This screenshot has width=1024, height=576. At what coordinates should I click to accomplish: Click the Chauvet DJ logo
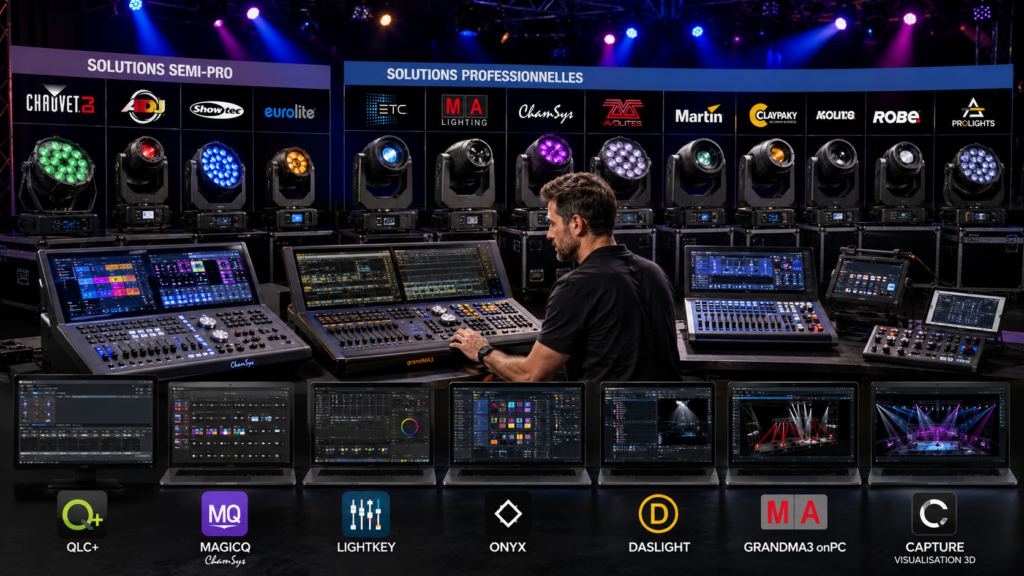(x=59, y=101)
